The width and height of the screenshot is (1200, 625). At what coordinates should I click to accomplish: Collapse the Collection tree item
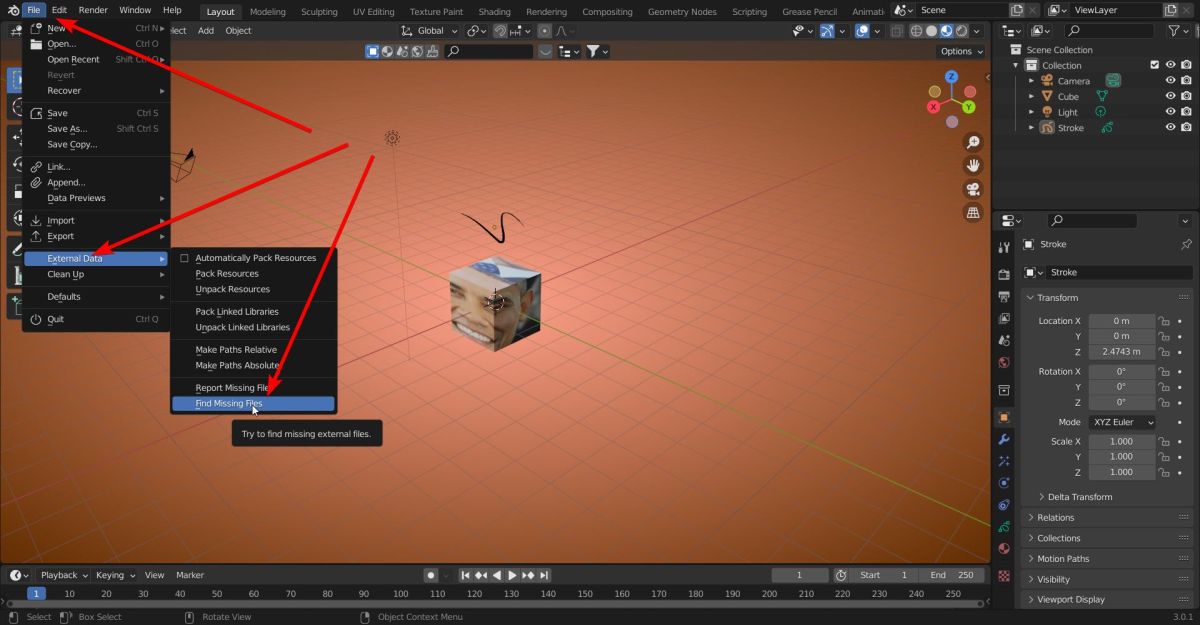[x=1016, y=65]
